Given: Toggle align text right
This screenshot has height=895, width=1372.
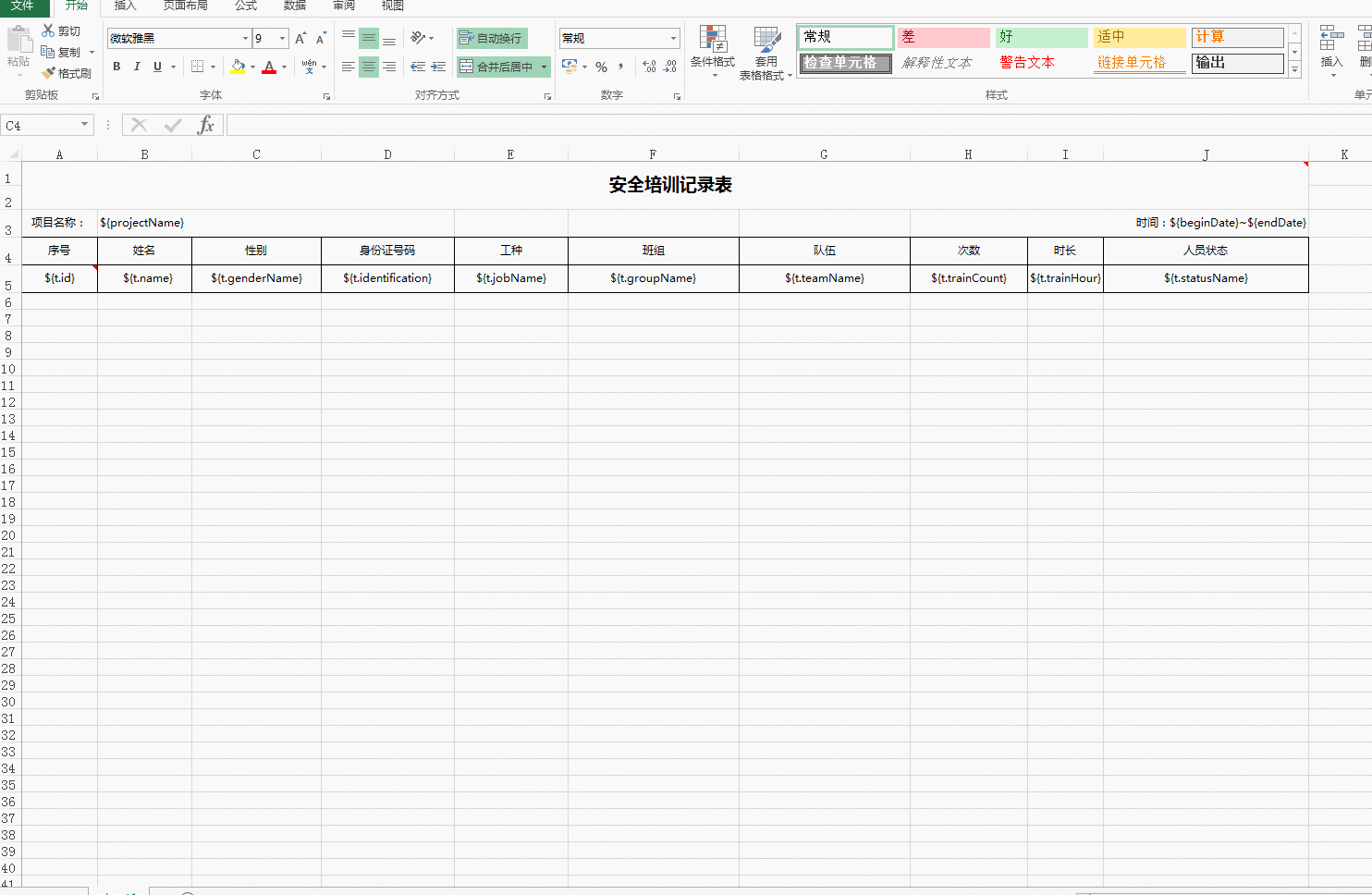Looking at the screenshot, I should (389, 67).
